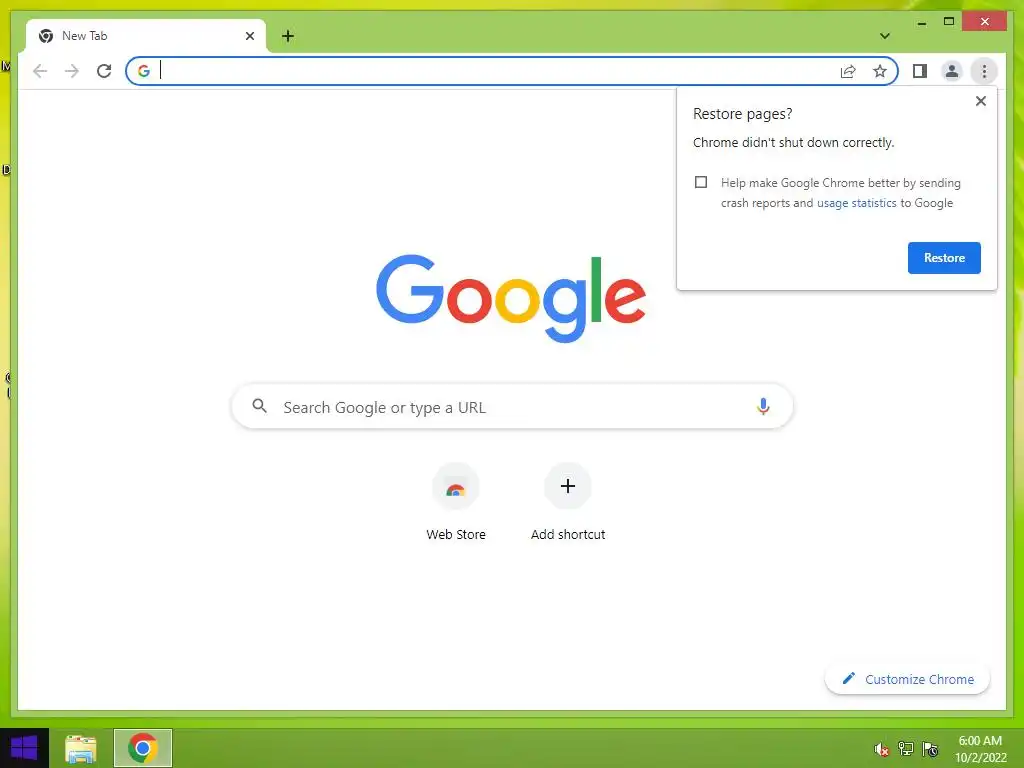Minimize the Chrome window
The width and height of the screenshot is (1024, 768).
(x=921, y=22)
